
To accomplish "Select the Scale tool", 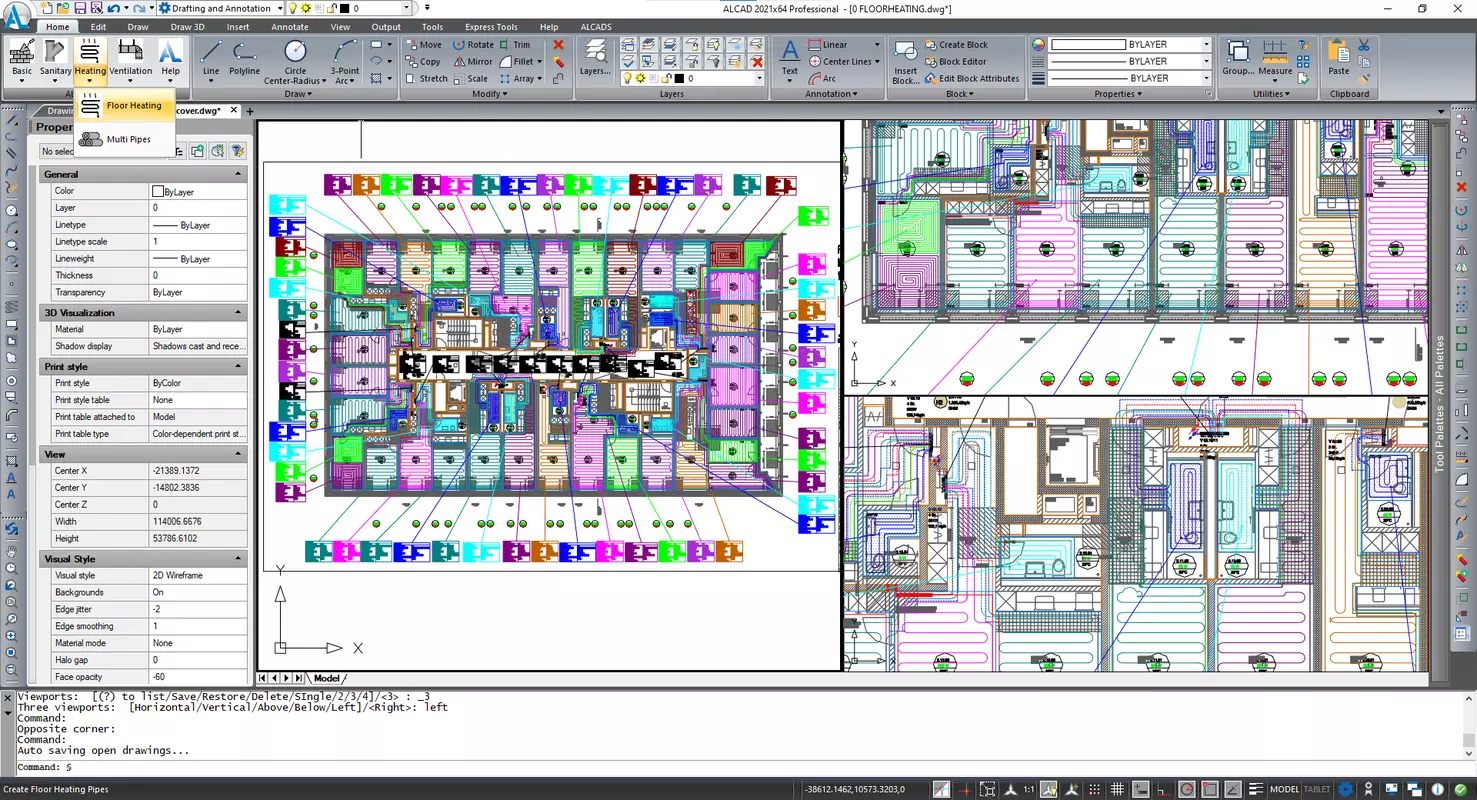I will pyautogui.click(x=470, y=78).
